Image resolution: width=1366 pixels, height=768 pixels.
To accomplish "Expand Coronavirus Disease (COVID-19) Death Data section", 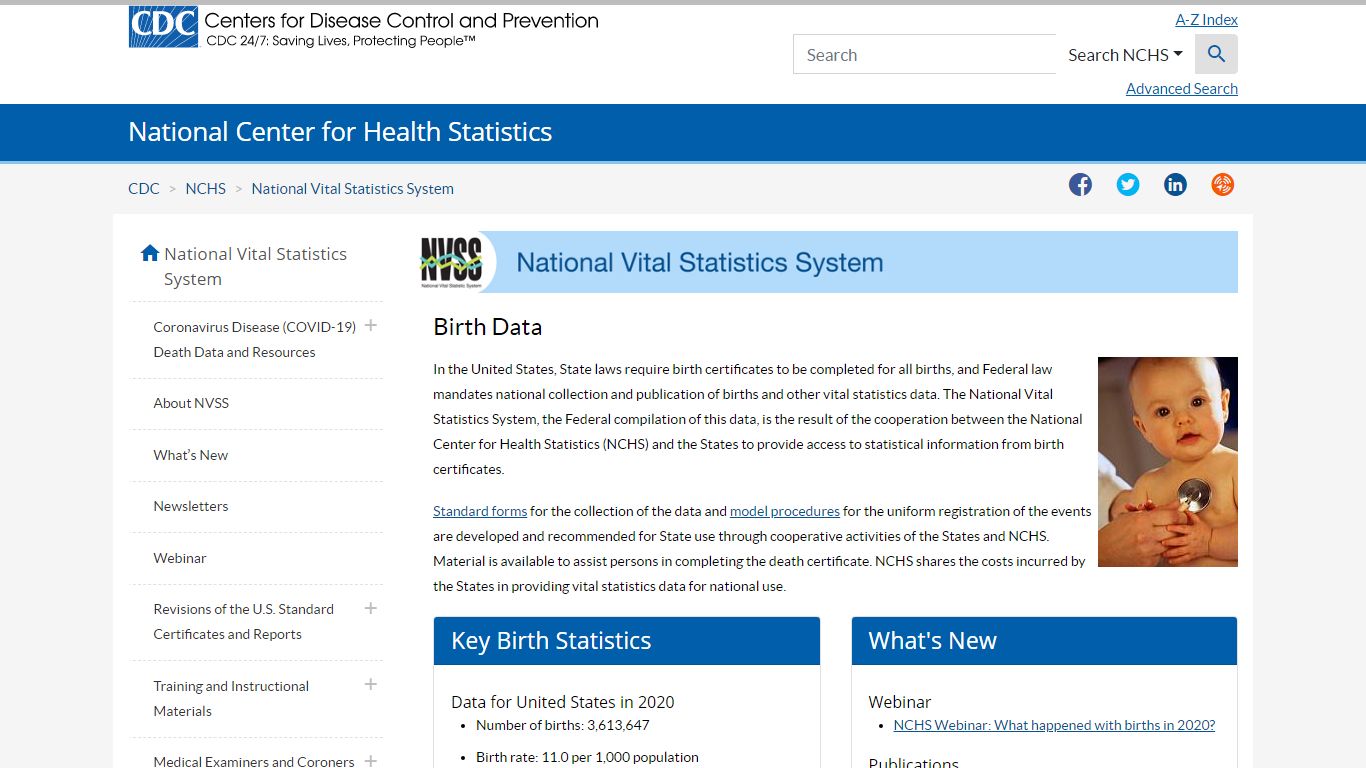I will click(x=370, y=325).
